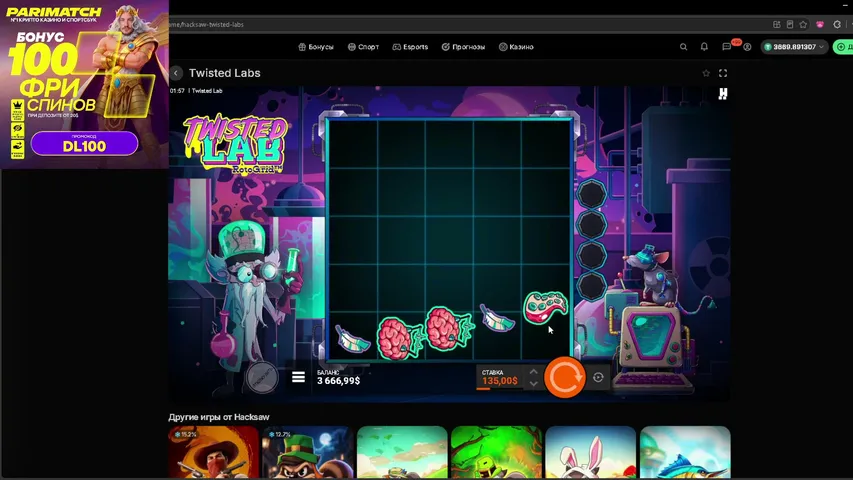853x480 pixels.
Task: Click the Parimatch logo in the ad banner
Action: [x=54, y=11]
